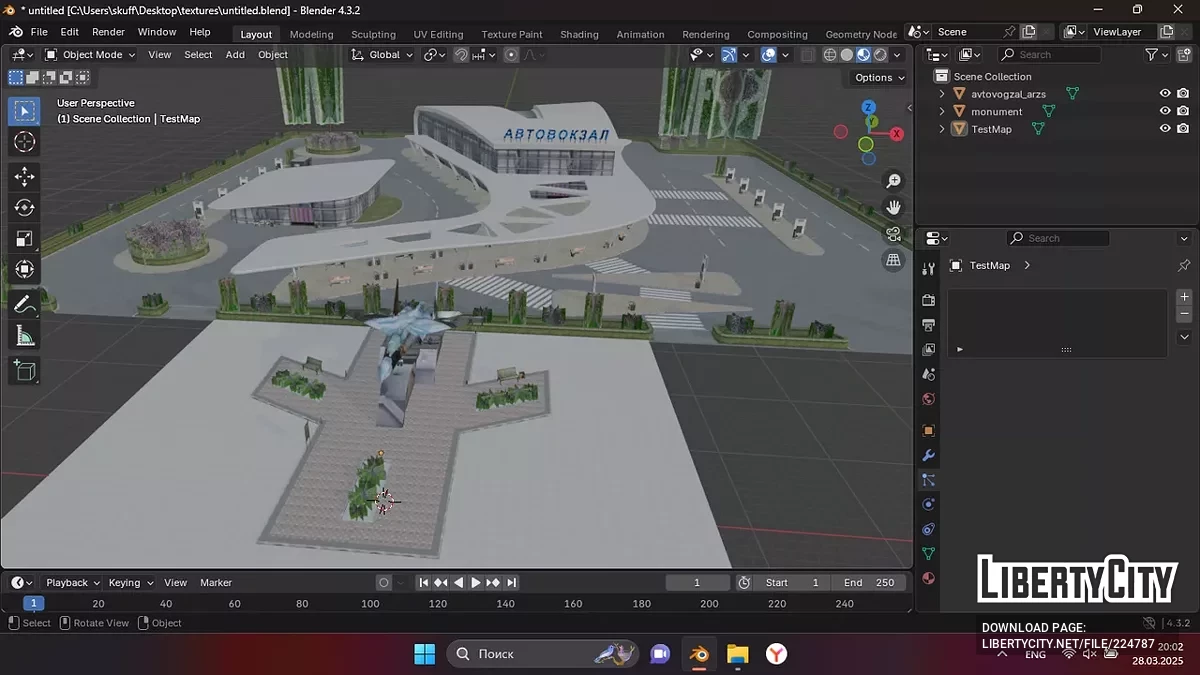1200x675 pixels.
Task: Toggle camera view in viewport
Action: coord(893,234)
